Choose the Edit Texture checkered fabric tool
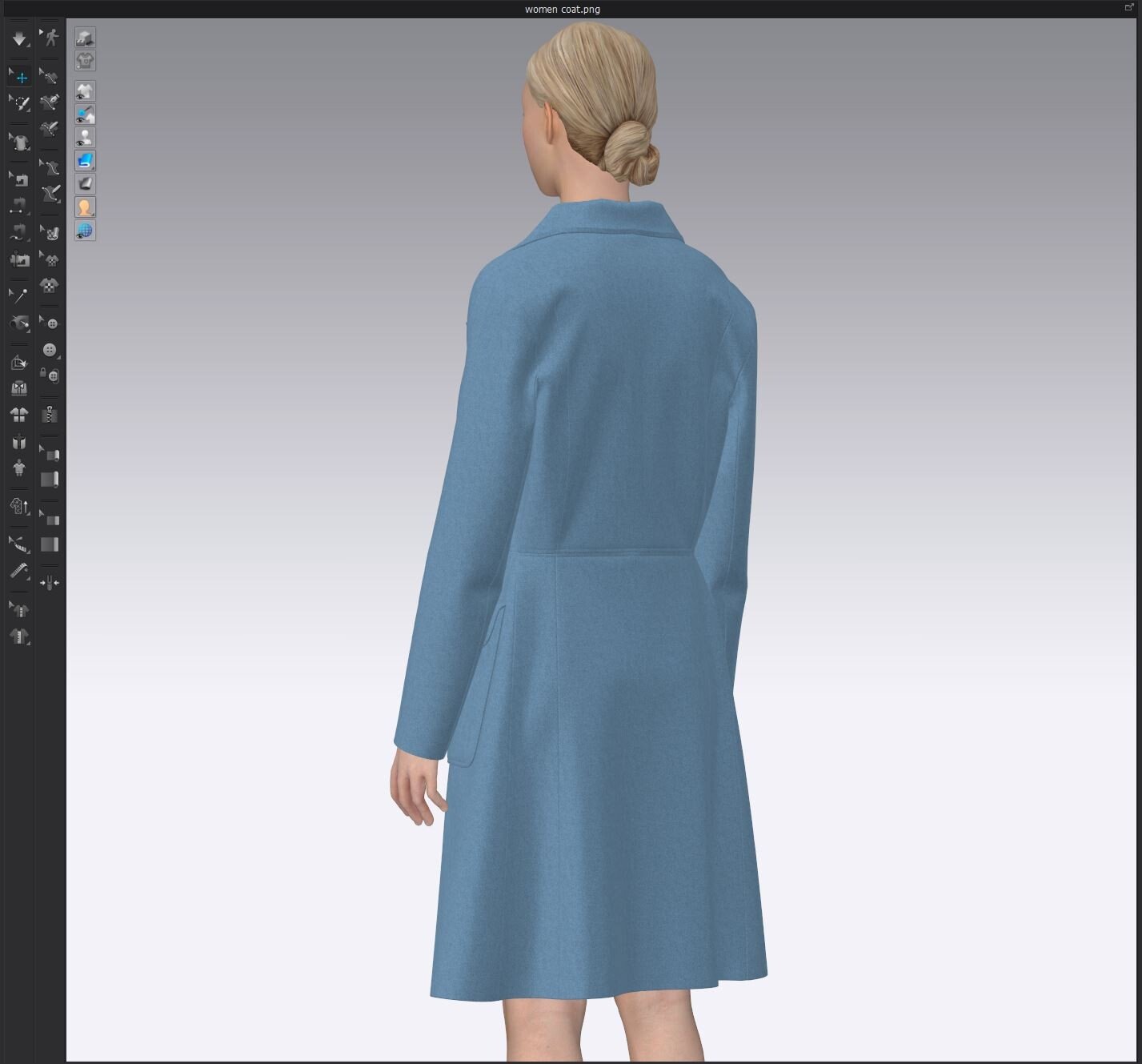The width and height of the screenshot is (1142, 1064). [50, 234]
